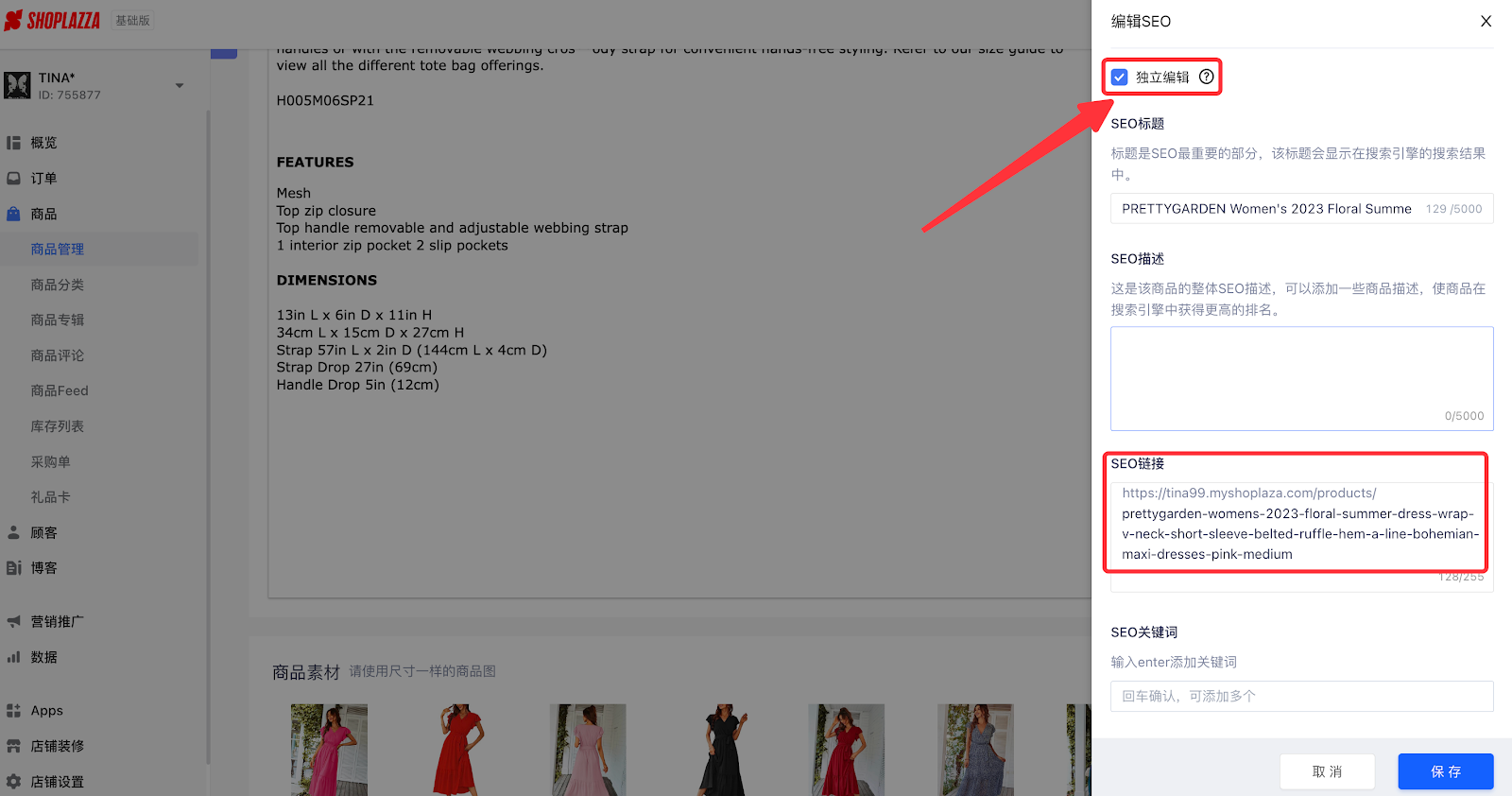Open the 订单 menu item
The height and width of the screenshot is (796, 1512).
(43, 178)
